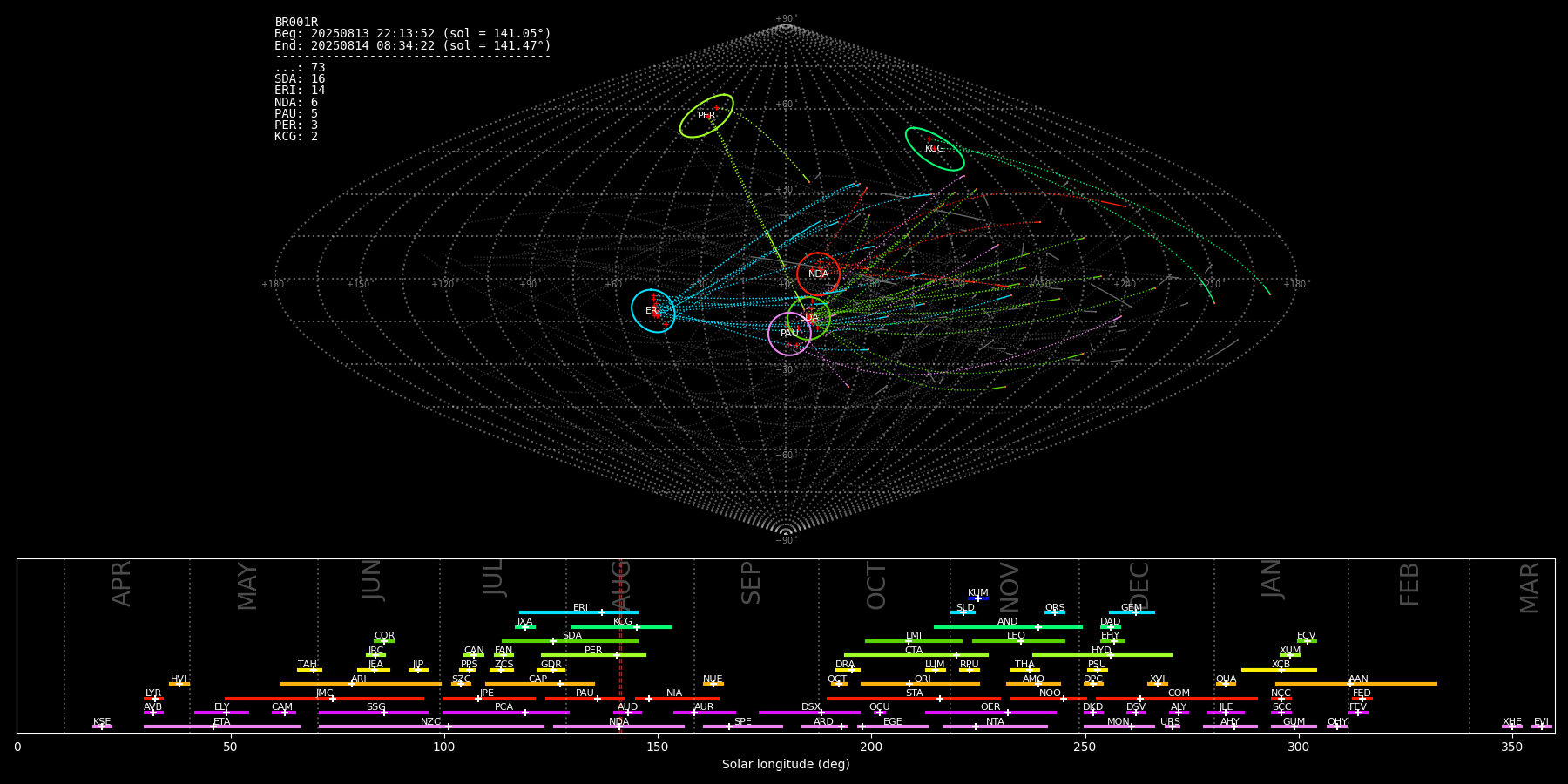The height and width of the screenshot is (784, 1568).
Task: Click the AUG month label in timeline
Action: (x=621, y=585)
